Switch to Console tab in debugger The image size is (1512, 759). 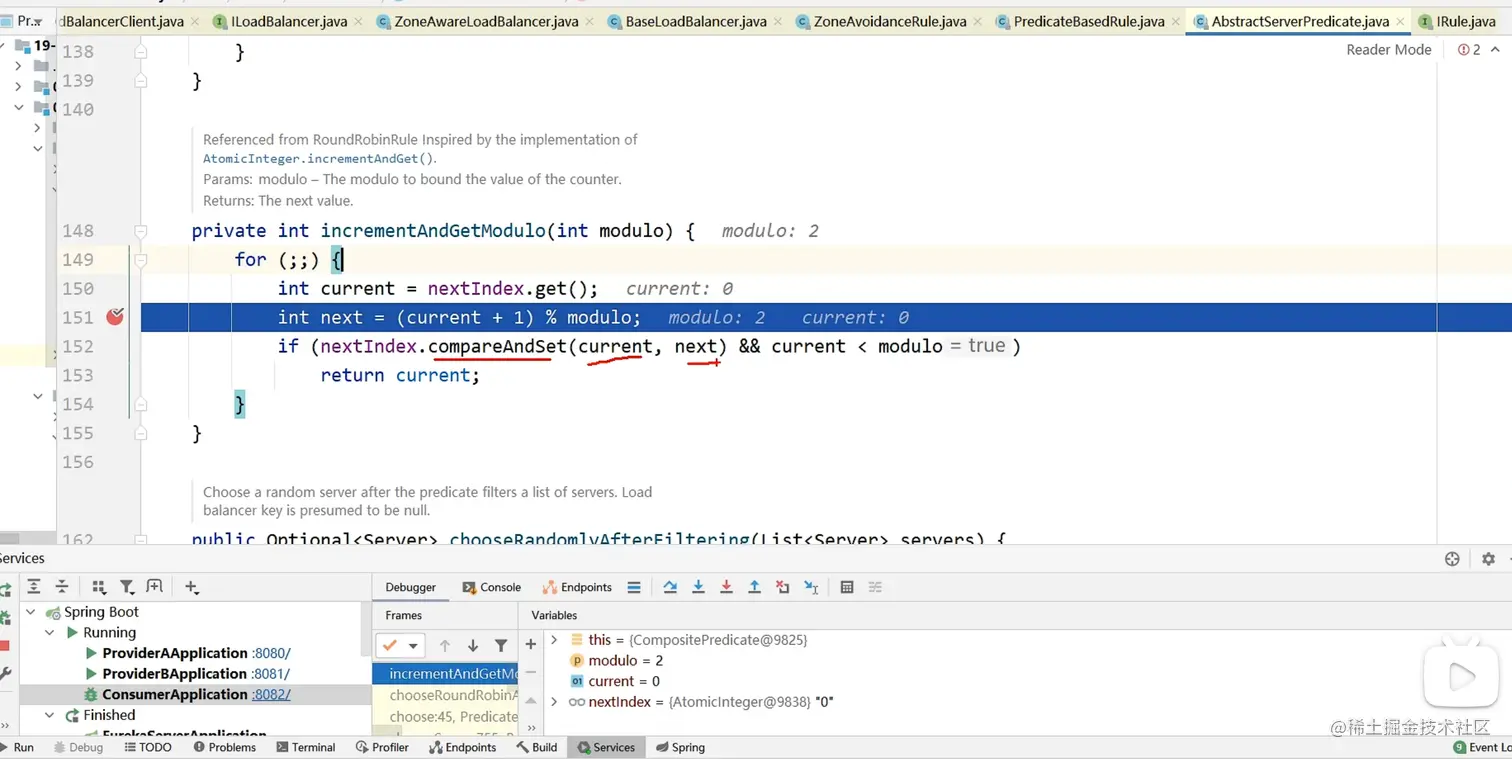pos(492,587)
